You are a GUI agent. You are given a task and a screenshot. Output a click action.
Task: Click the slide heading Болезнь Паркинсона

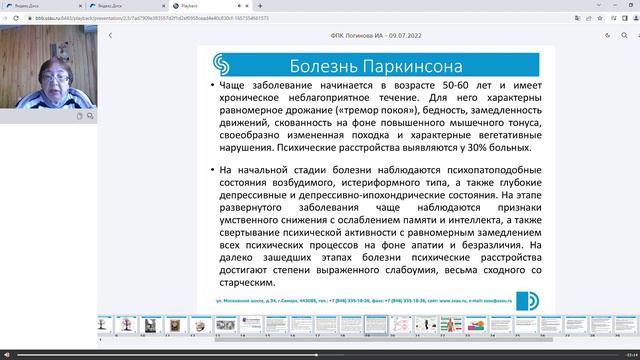coord(376,66)
